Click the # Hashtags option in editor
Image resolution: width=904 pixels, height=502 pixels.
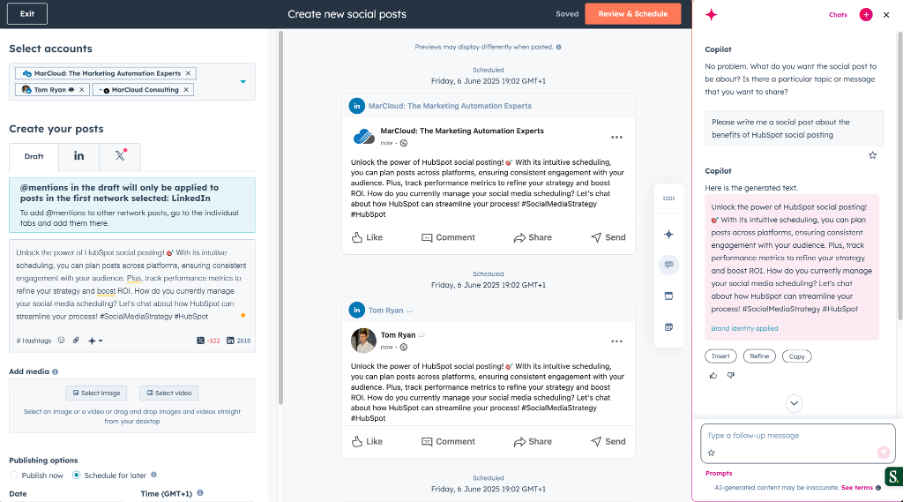[x=33, y=341]
